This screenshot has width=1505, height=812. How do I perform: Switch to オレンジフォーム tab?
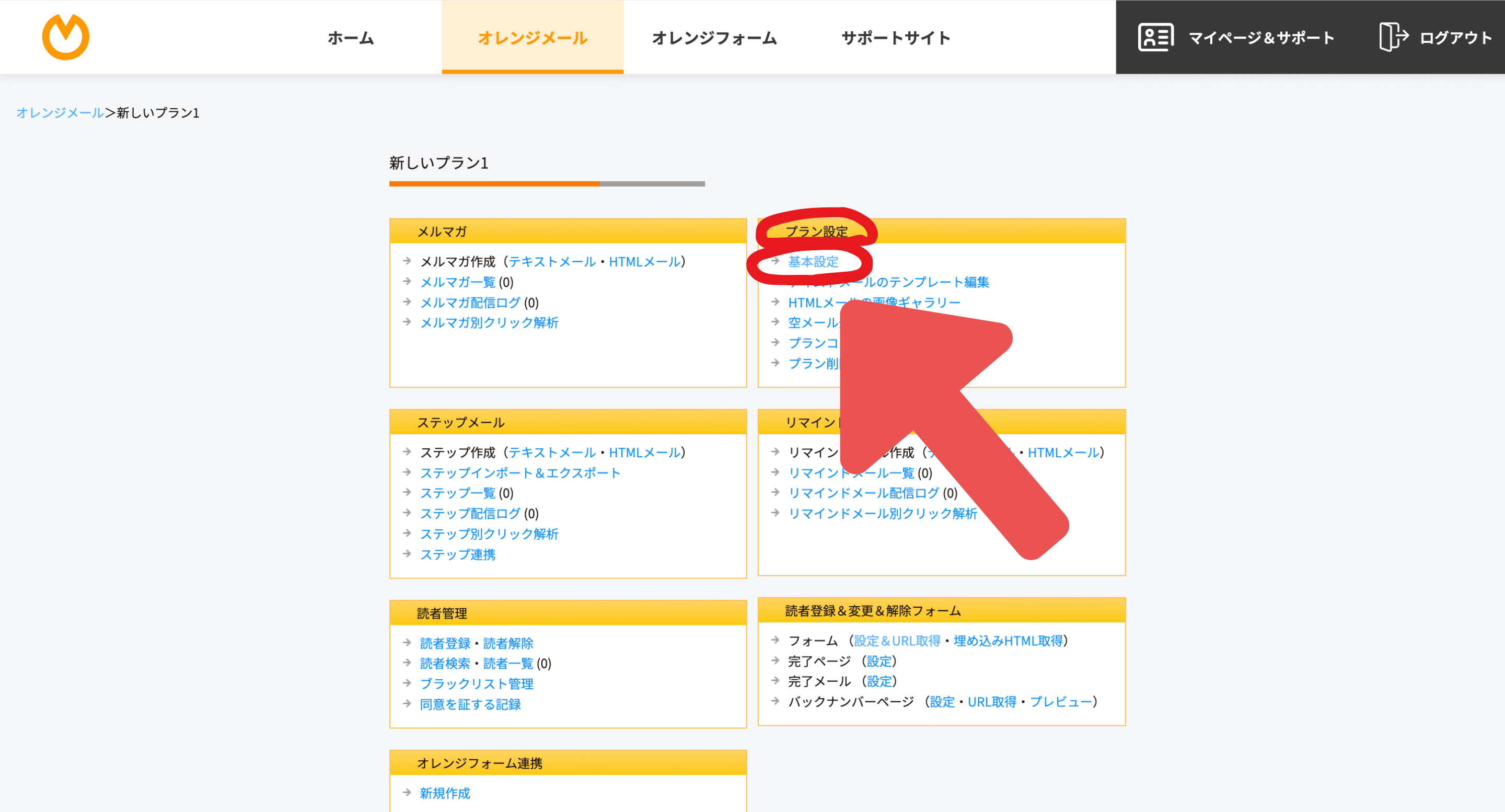click(x=714, y=38)
